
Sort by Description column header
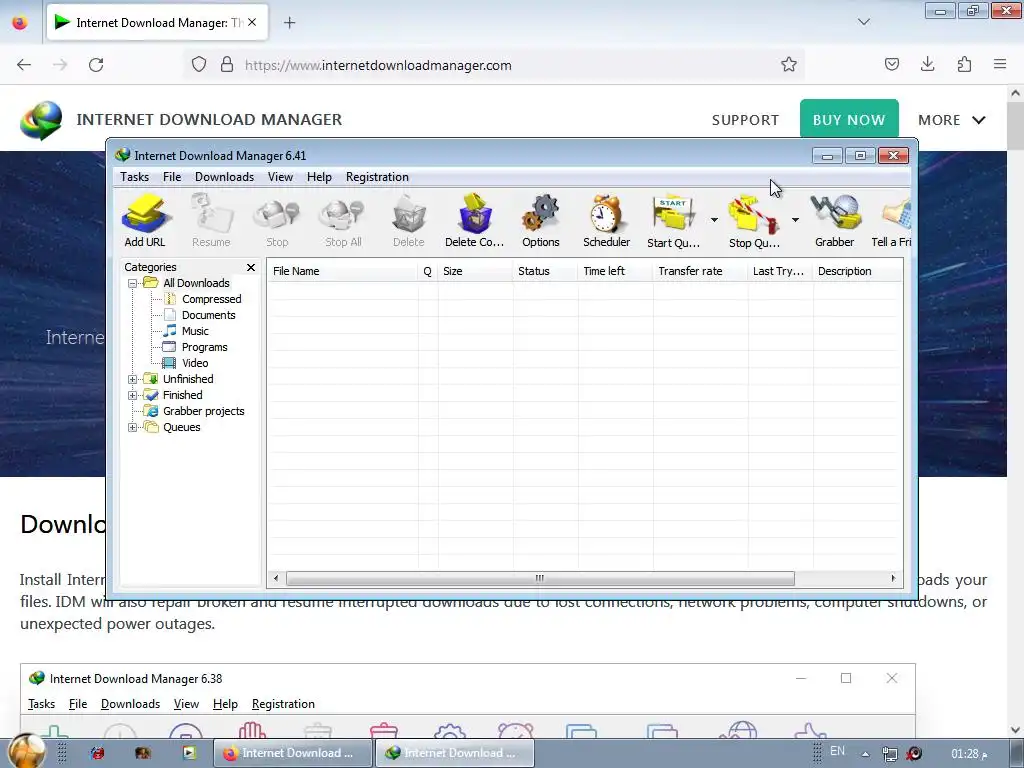857,271
